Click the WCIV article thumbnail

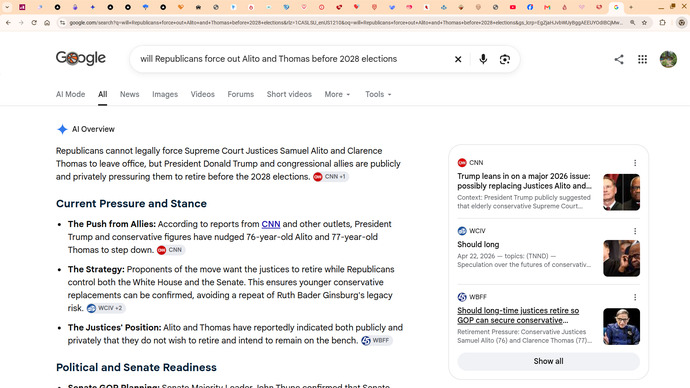(x=621, y=258)
